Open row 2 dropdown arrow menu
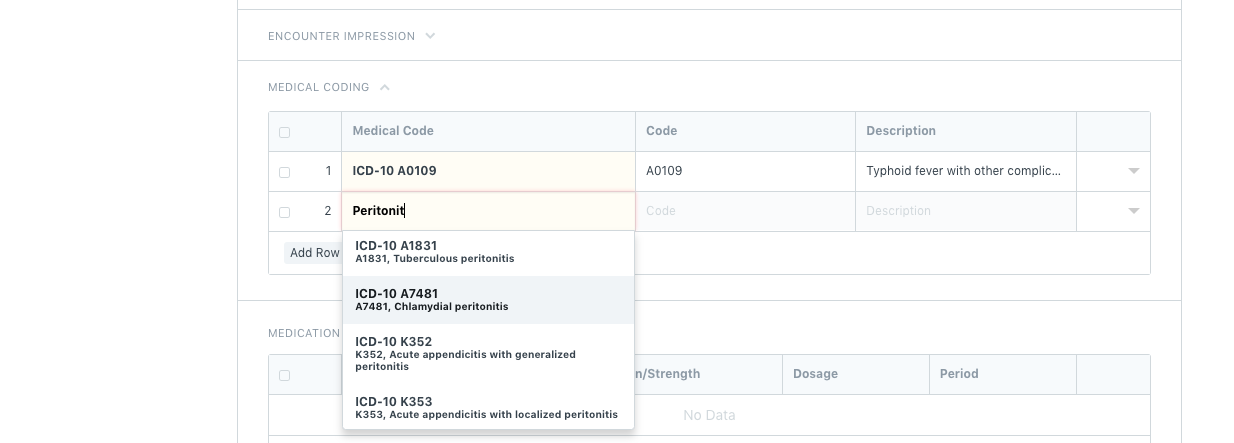This screenshot has width=1234, height=443. click(x=1133, y=211)
